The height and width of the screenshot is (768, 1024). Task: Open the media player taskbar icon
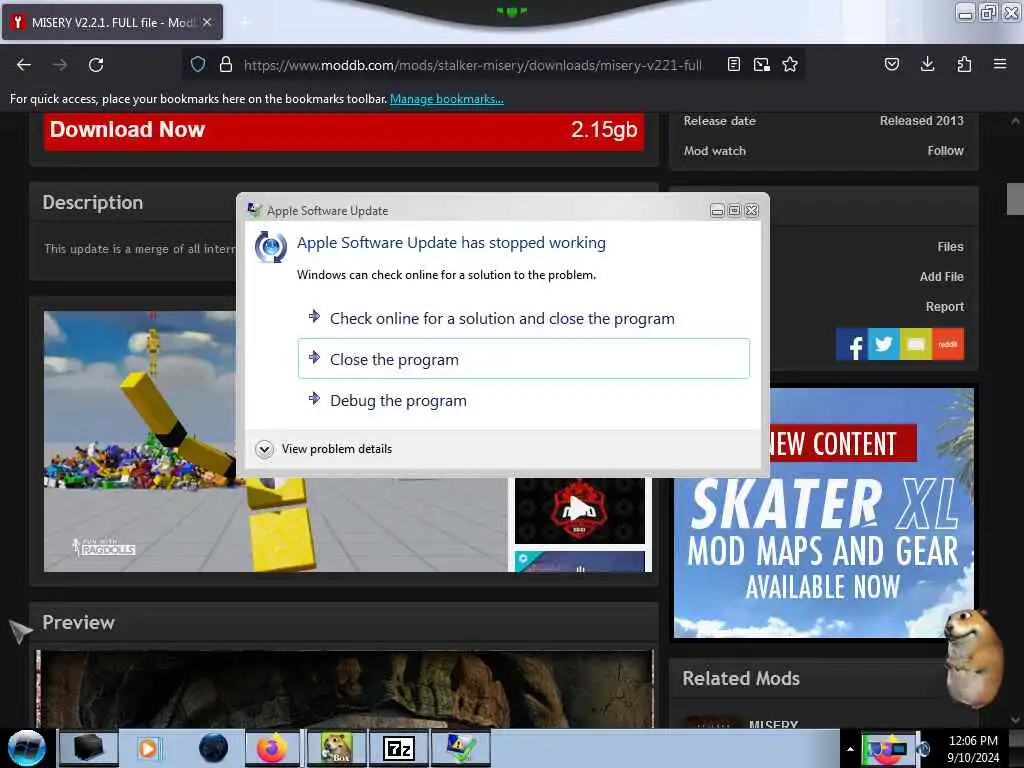pos(148,748)
